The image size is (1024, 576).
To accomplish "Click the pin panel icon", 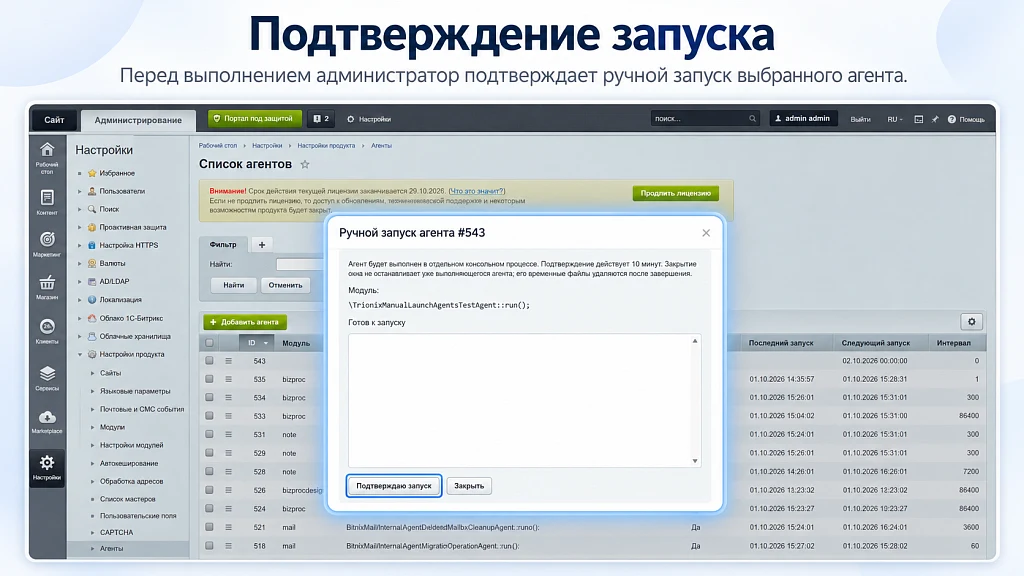I will coord(935,119).
